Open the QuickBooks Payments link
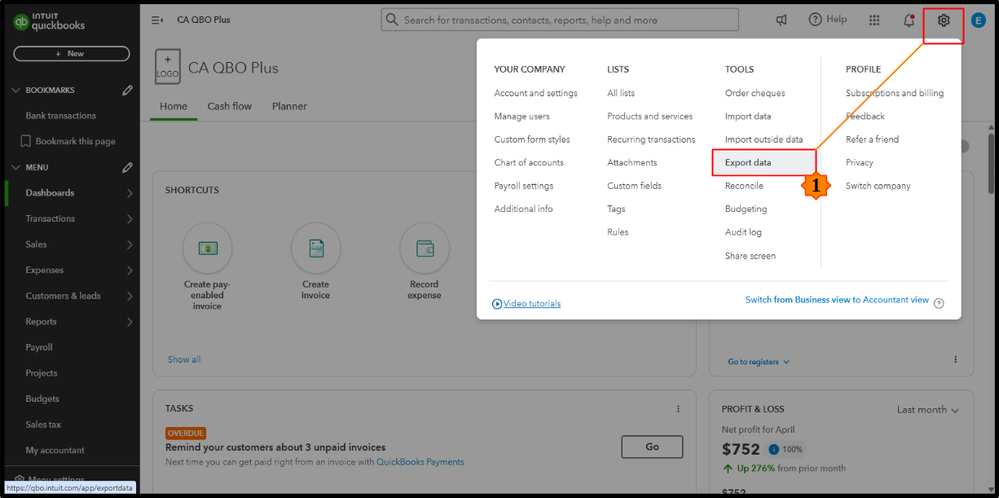The image size is (999, 498). (420, 462)
